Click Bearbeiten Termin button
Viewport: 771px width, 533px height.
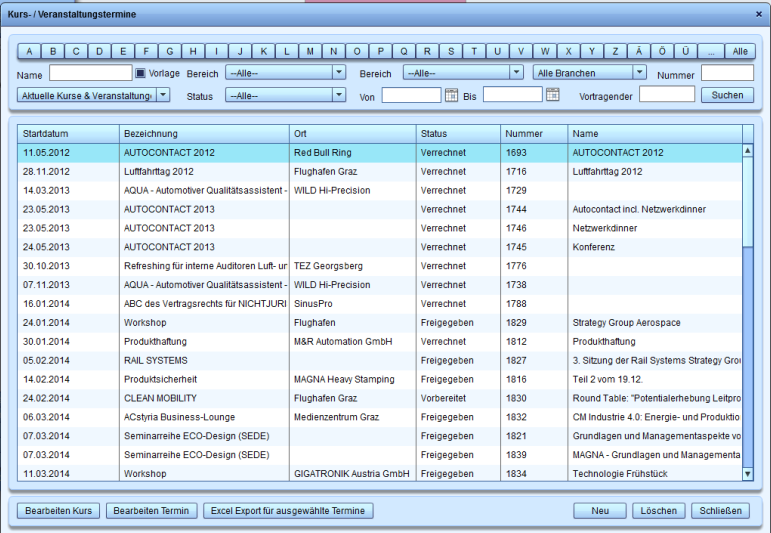[x=151, y=511]
